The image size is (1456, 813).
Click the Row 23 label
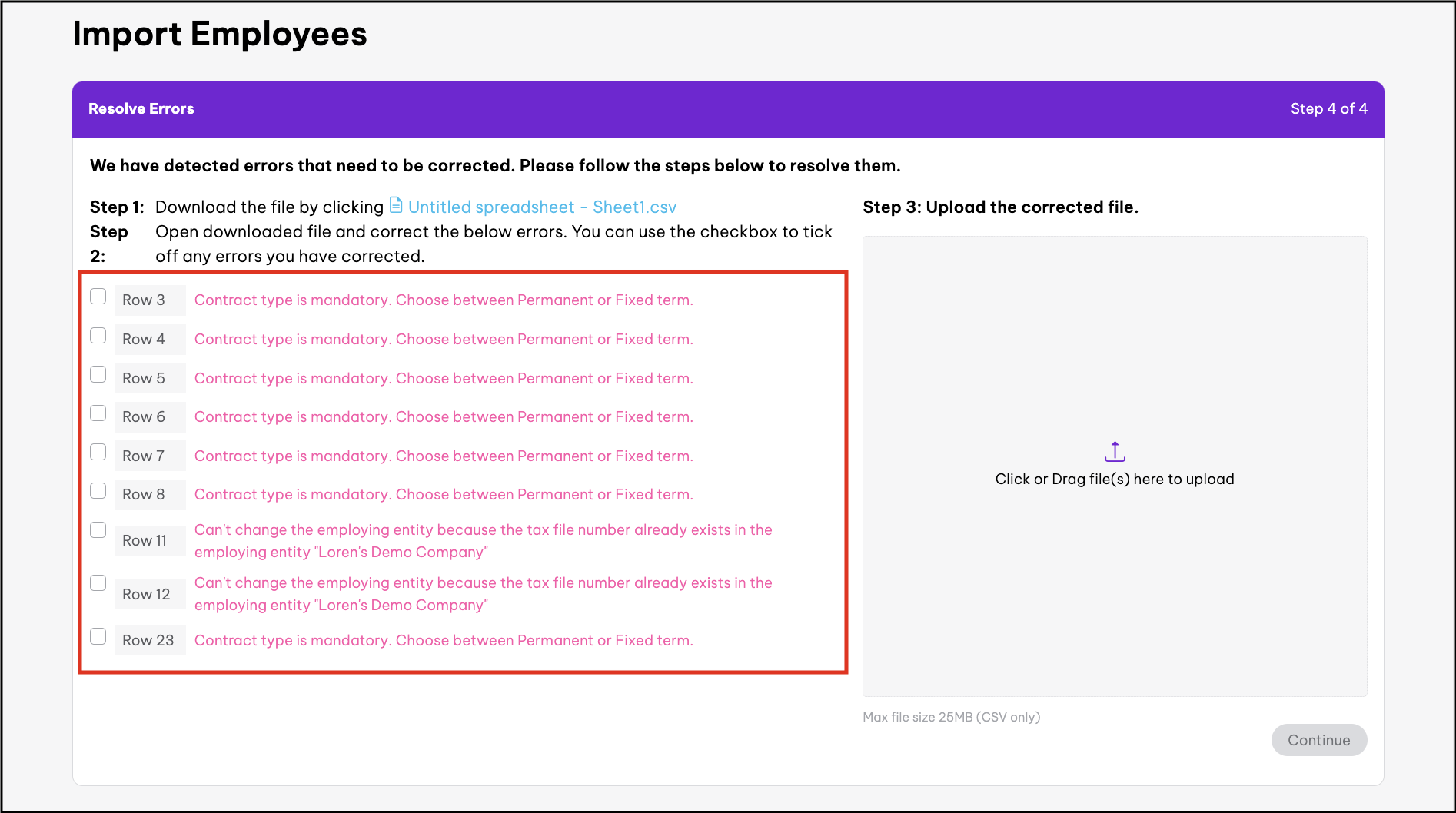point(148,641)
